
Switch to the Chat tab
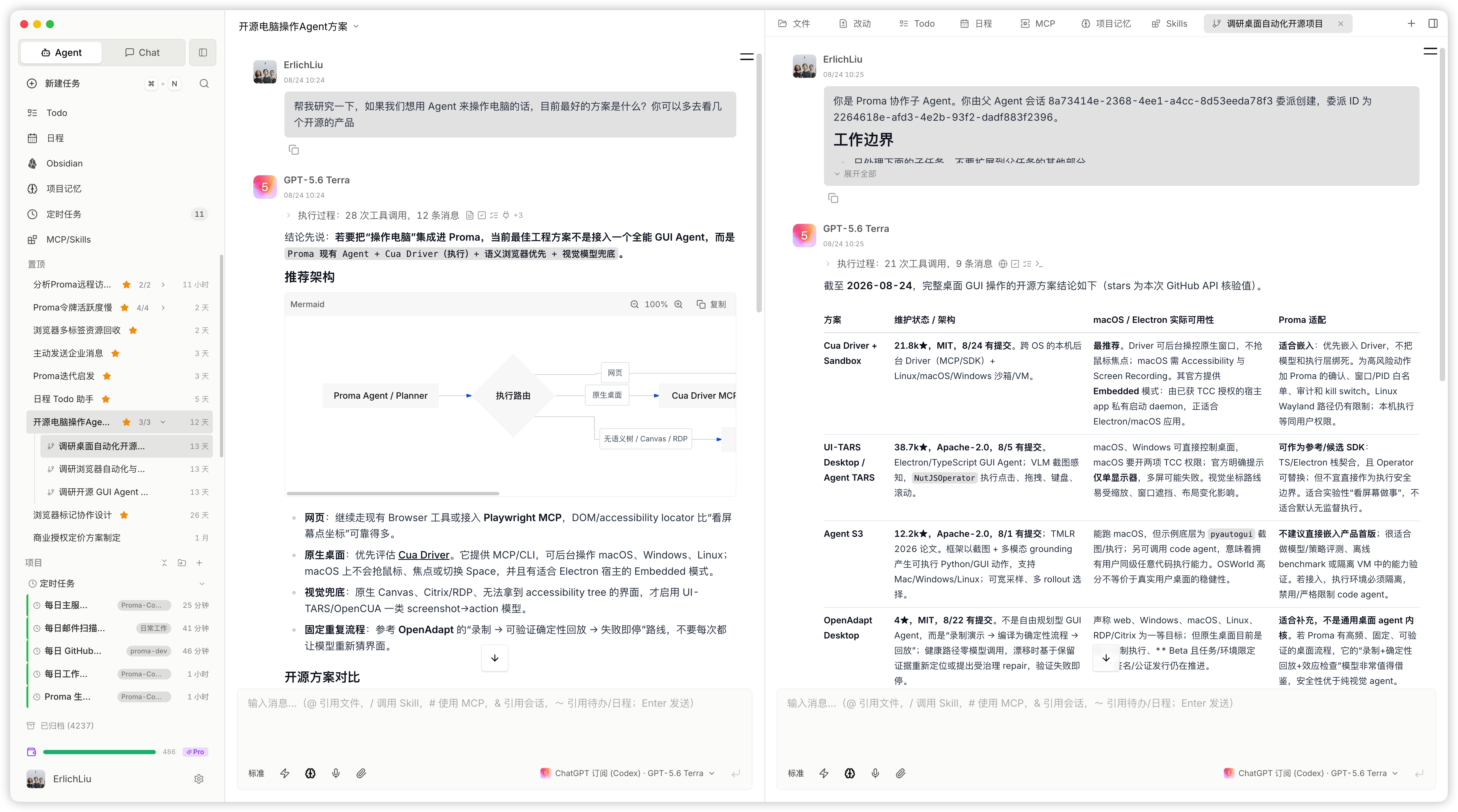click(x=143, y=53)
